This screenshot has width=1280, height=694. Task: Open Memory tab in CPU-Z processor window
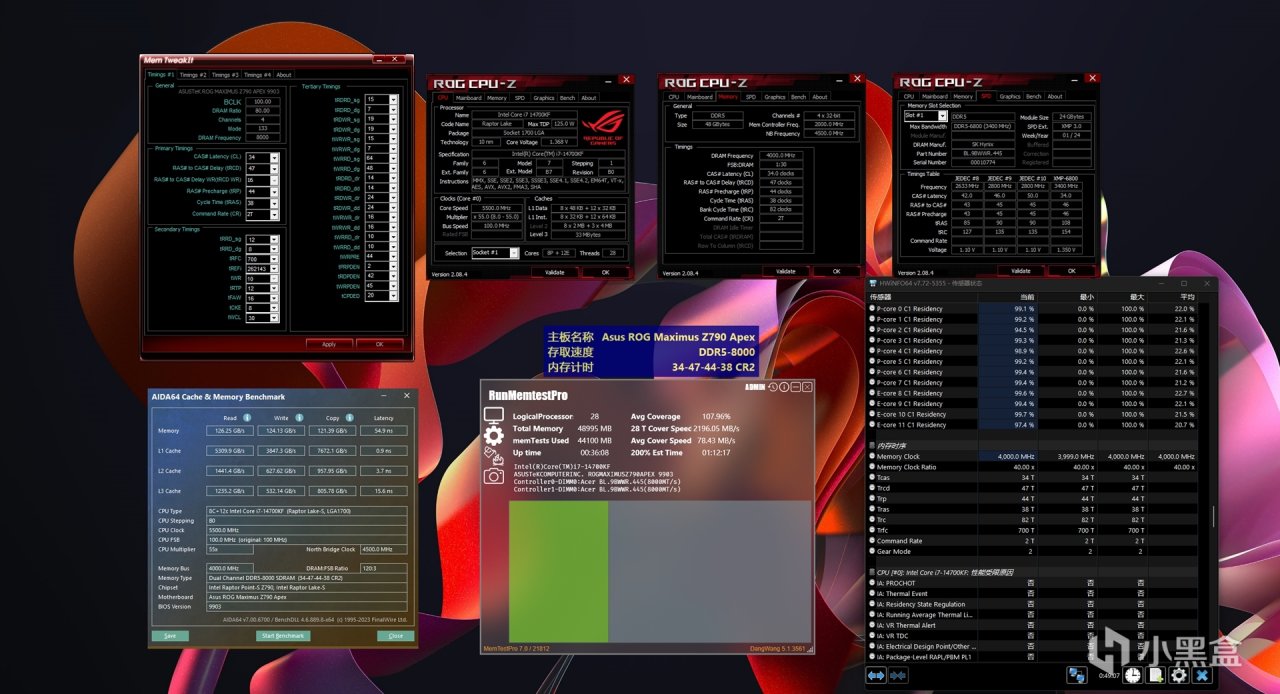click(497, 98)
